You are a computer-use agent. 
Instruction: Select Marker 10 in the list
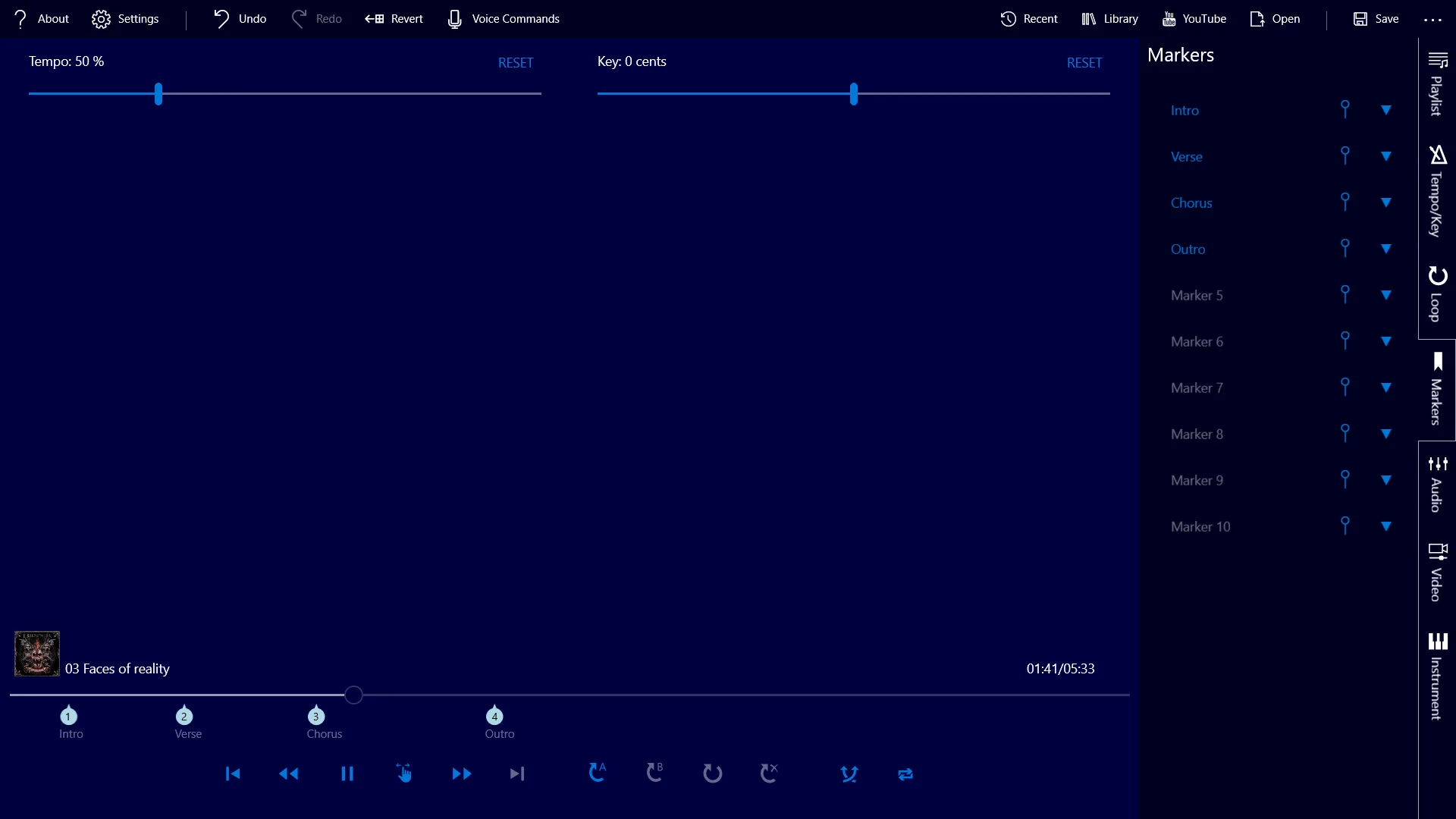(1200, 527)
